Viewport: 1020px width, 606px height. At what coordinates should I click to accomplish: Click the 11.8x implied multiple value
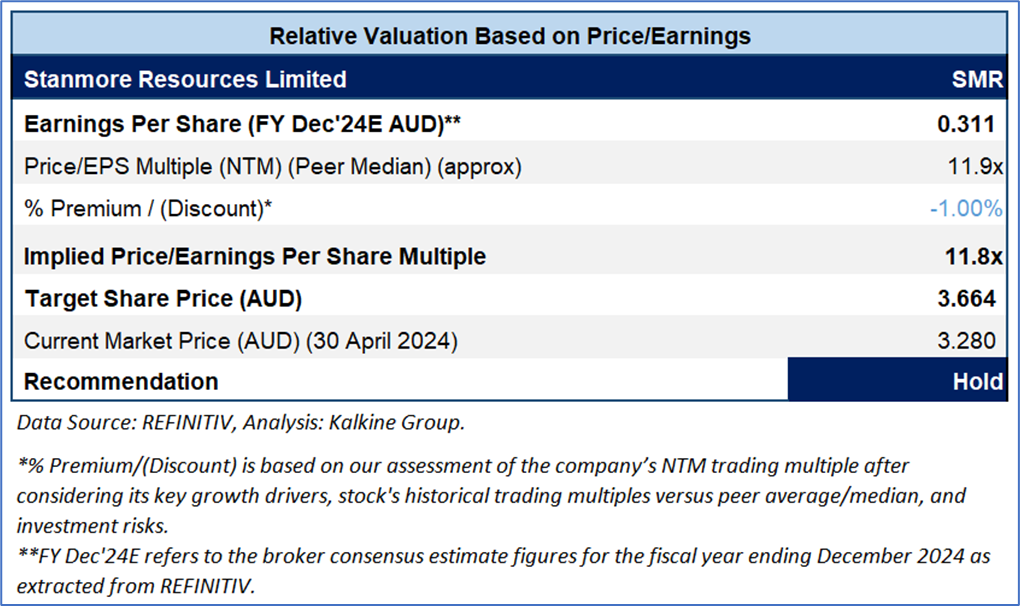974,256
